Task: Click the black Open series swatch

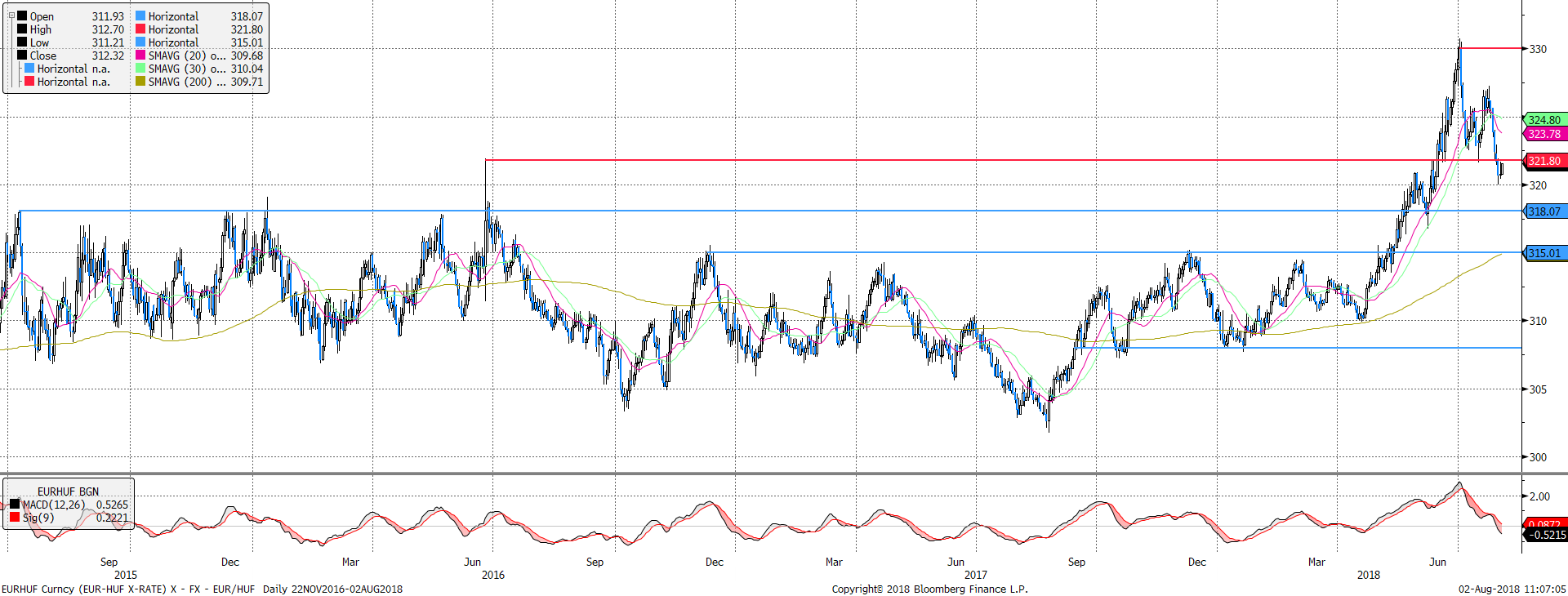Action: 23,16
